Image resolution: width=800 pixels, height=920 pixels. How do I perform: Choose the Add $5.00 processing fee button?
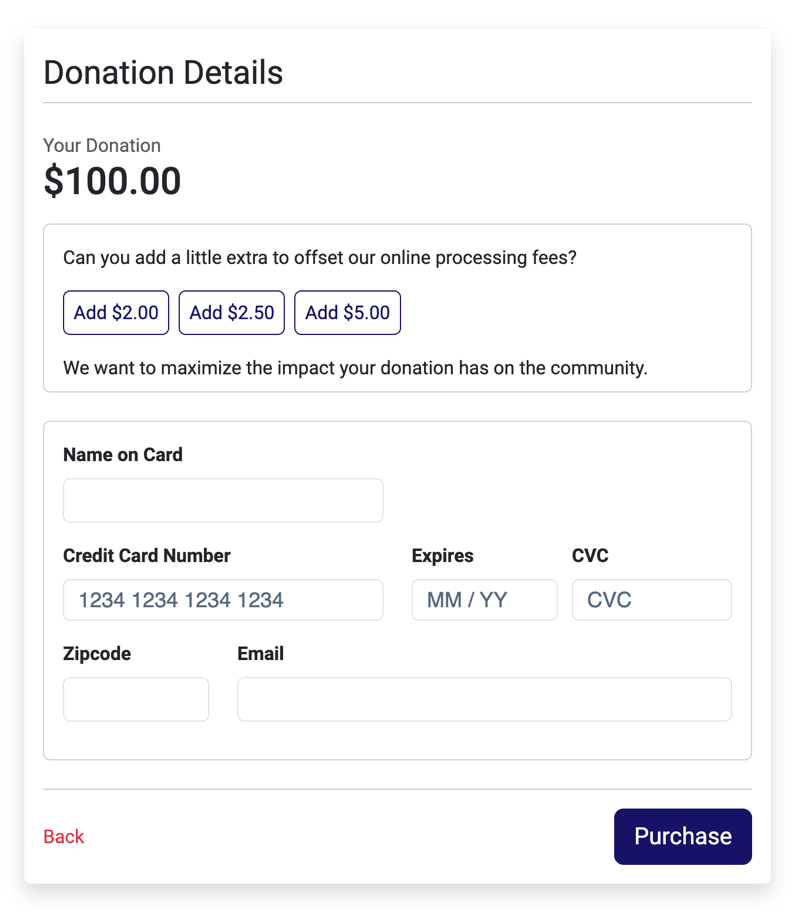pyautogui.click(x=347, y=312)
